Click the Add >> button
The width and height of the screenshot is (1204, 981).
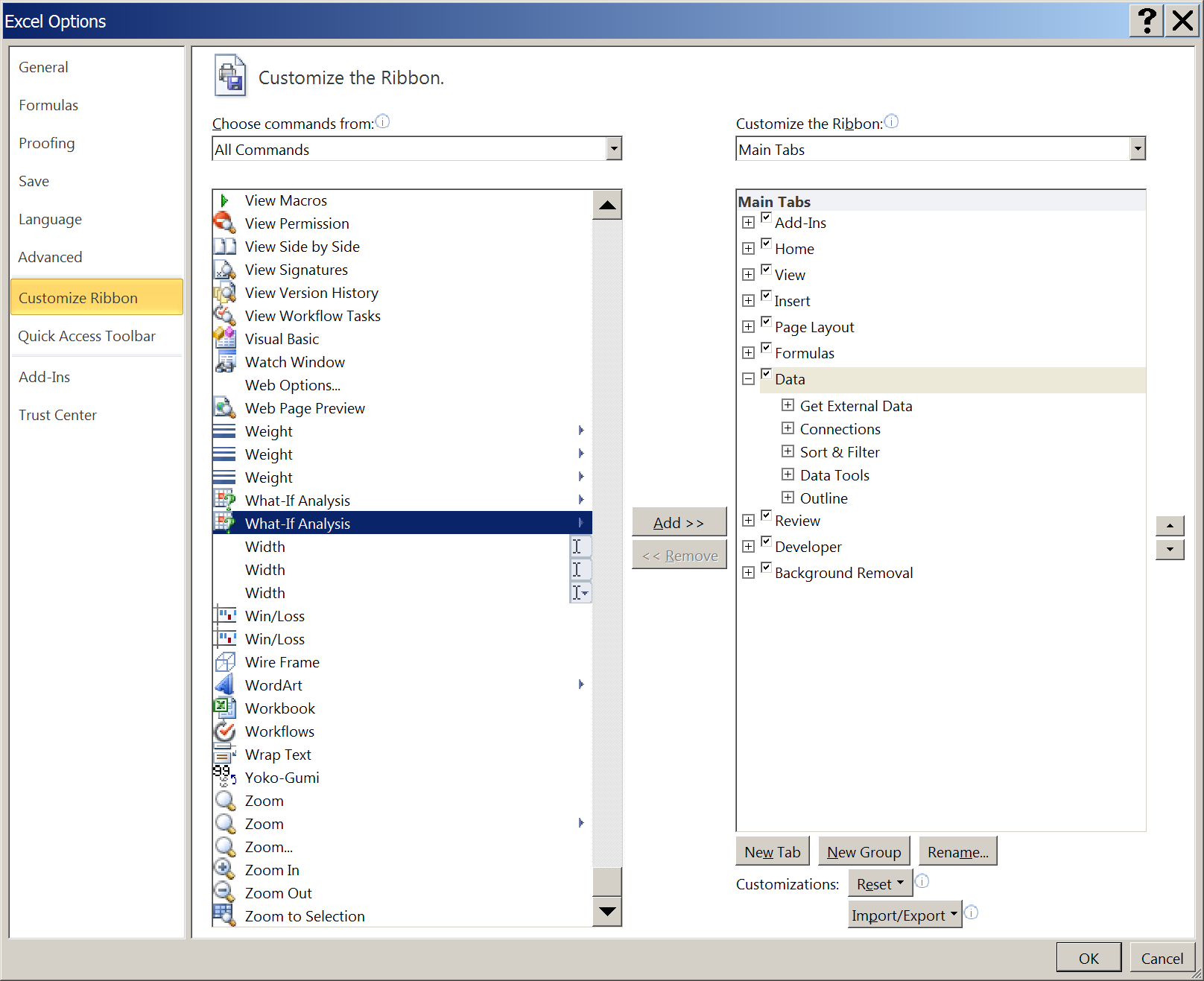[x=679, y=523]
